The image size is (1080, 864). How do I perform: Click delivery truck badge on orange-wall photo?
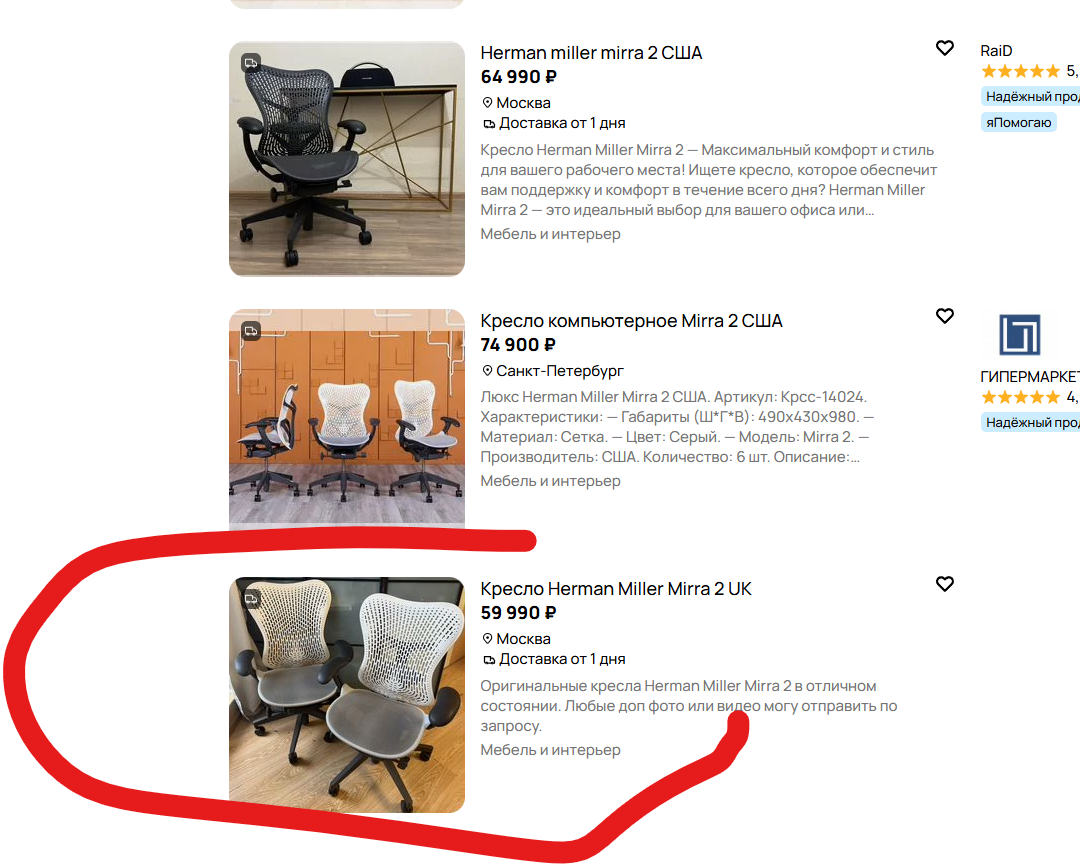(251, 331)
